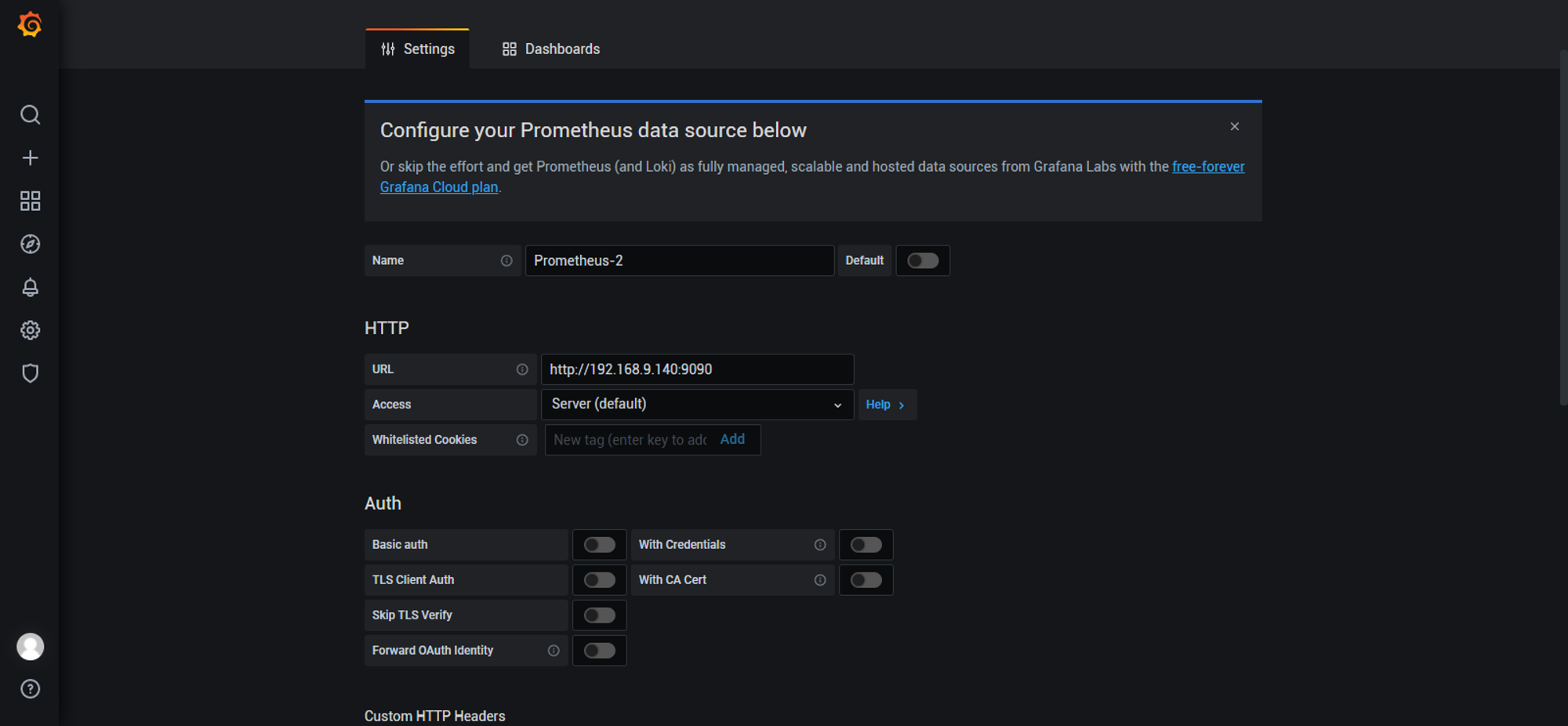This screenshot has width=1568, height=726.
Task: Open the Server Admin shield icon
Action: (30, 373)
